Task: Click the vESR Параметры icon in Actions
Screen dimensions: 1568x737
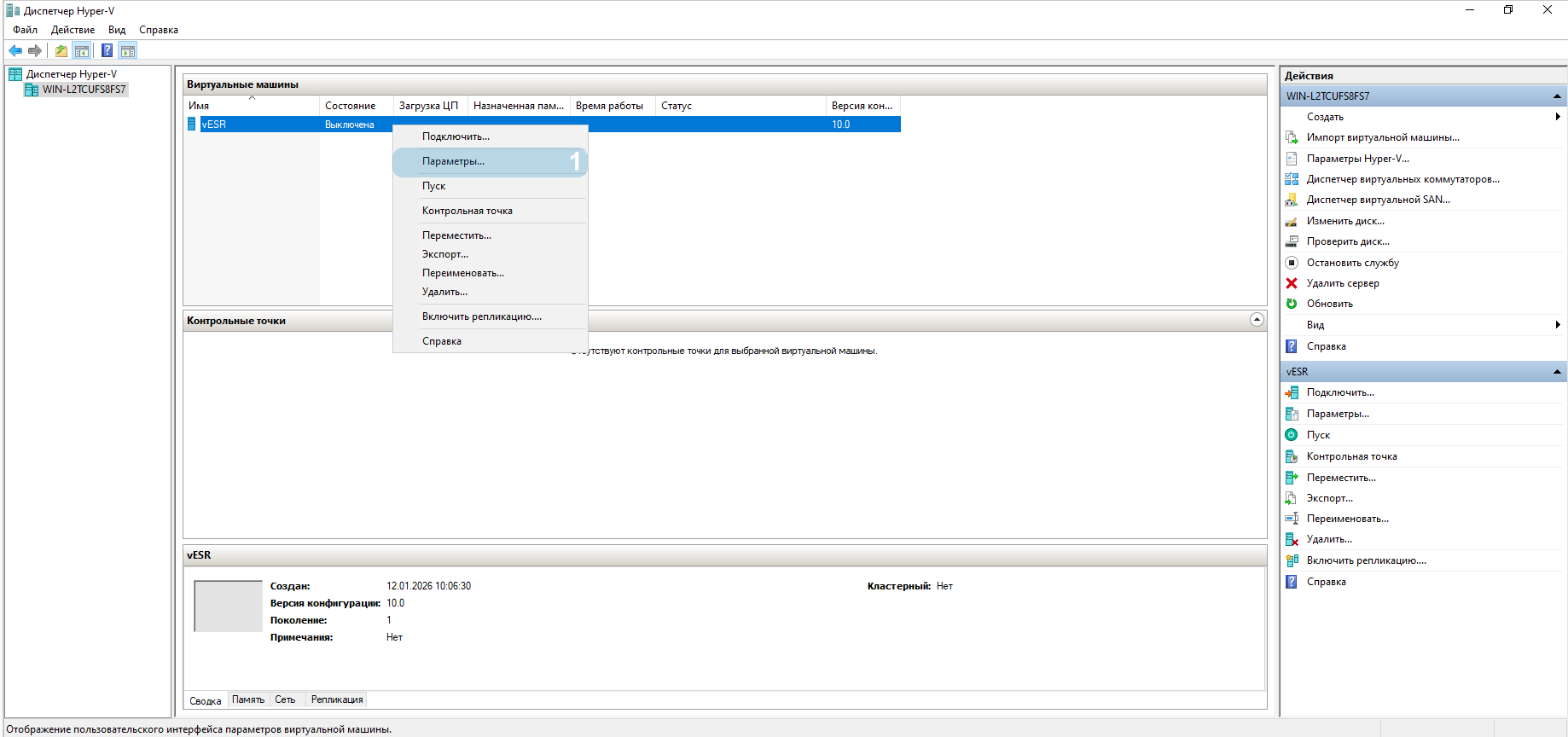Action: pos(1292,414)
